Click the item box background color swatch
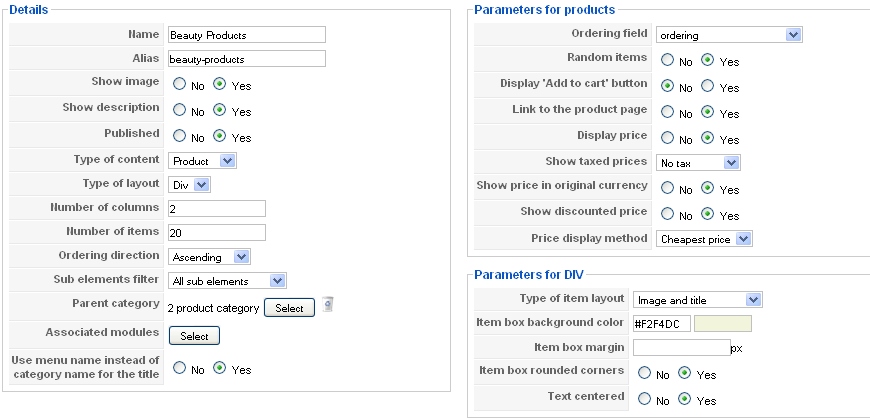Viewport: 870px width, 420px height. pos(723,324)
